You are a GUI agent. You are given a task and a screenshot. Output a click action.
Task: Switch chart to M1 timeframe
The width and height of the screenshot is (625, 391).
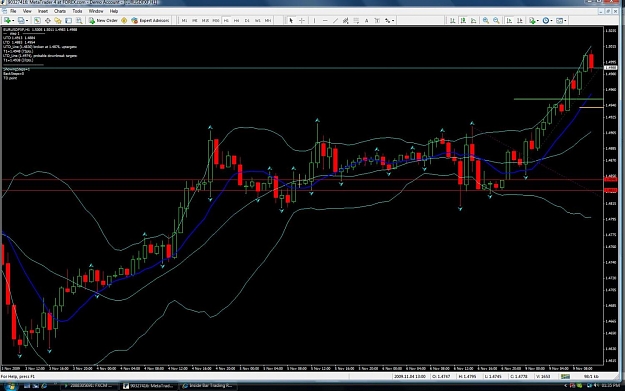coord(184,20)
